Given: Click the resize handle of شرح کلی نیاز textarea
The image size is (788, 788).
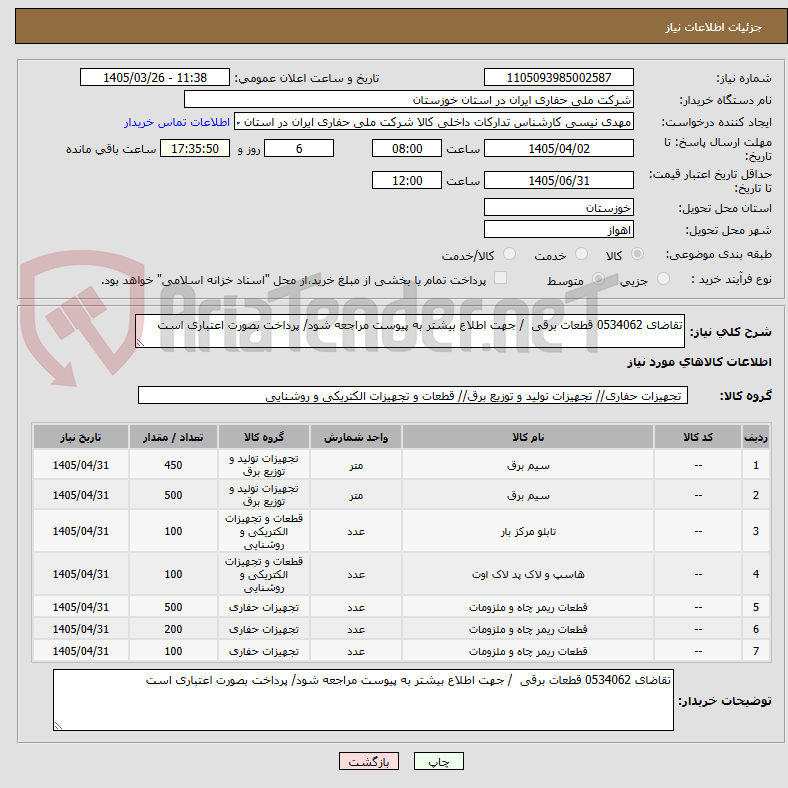Looking at the screenshot, I should pos(140,343).
